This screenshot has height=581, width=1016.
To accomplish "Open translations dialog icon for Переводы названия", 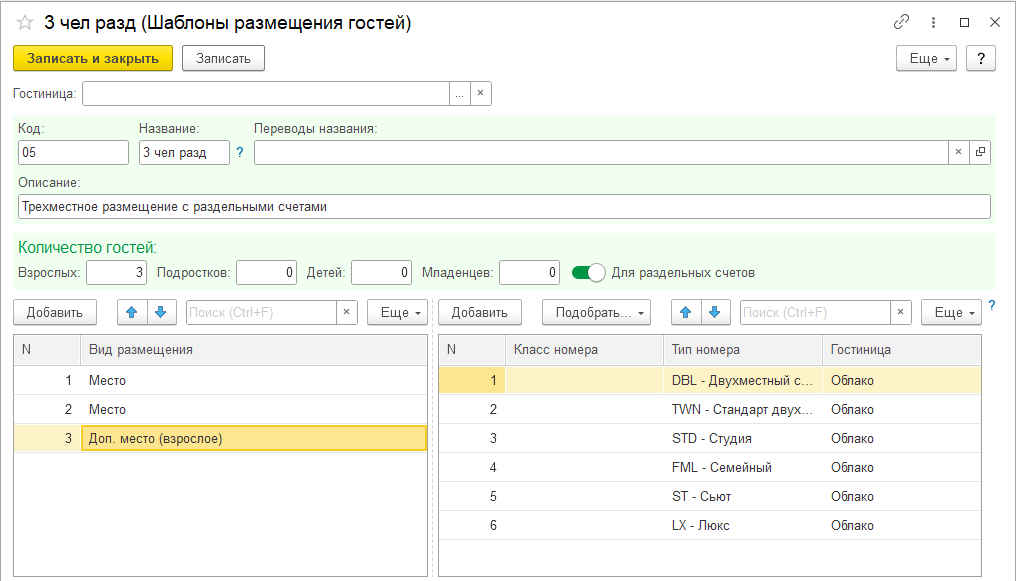I will click(979, 152).
